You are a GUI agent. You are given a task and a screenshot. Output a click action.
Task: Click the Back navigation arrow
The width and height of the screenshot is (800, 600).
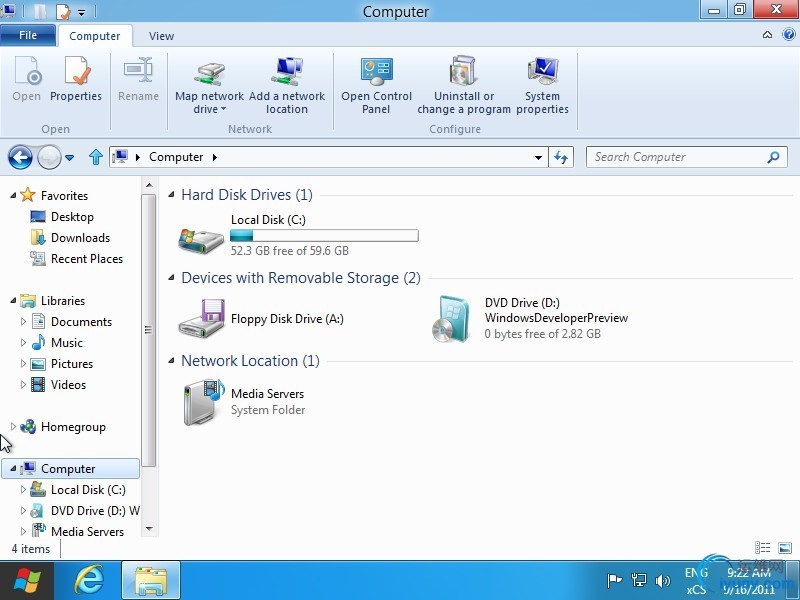click(x=20, y=157)
